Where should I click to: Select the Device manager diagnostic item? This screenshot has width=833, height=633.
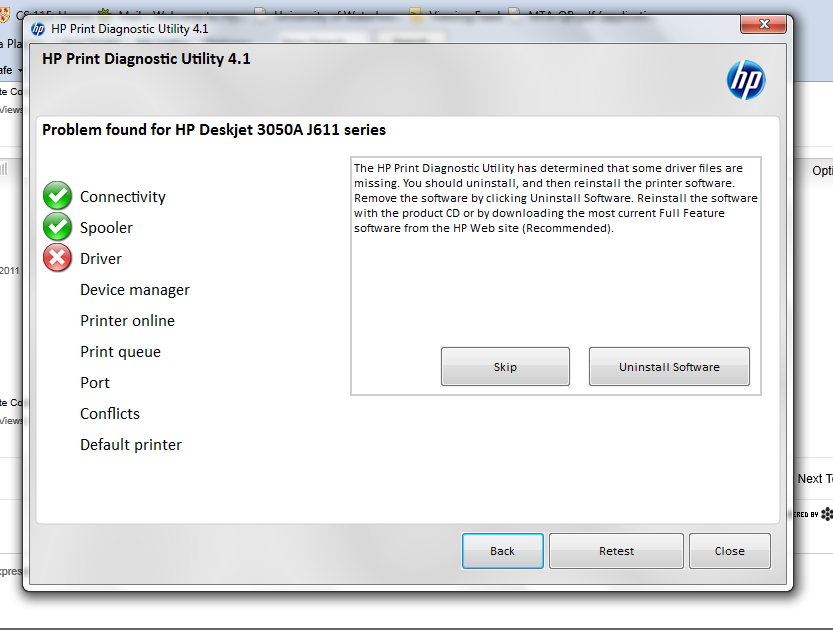[x=134, y=289]
